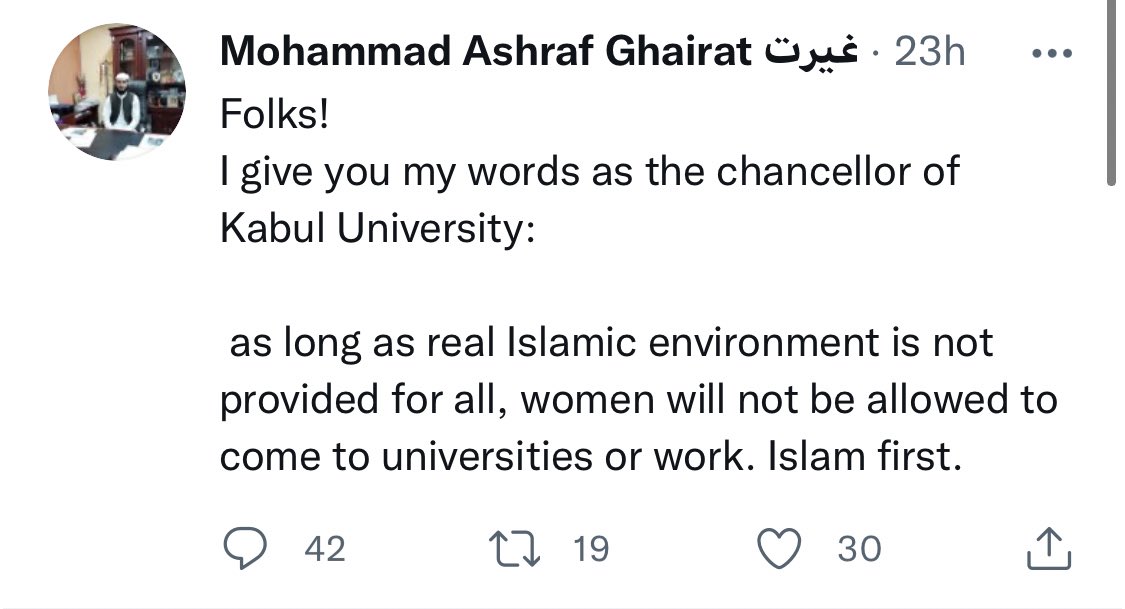This screenshot has width=1125, height=609.
Task: Click the line "I give you my words"
Action: click(589, 172)
